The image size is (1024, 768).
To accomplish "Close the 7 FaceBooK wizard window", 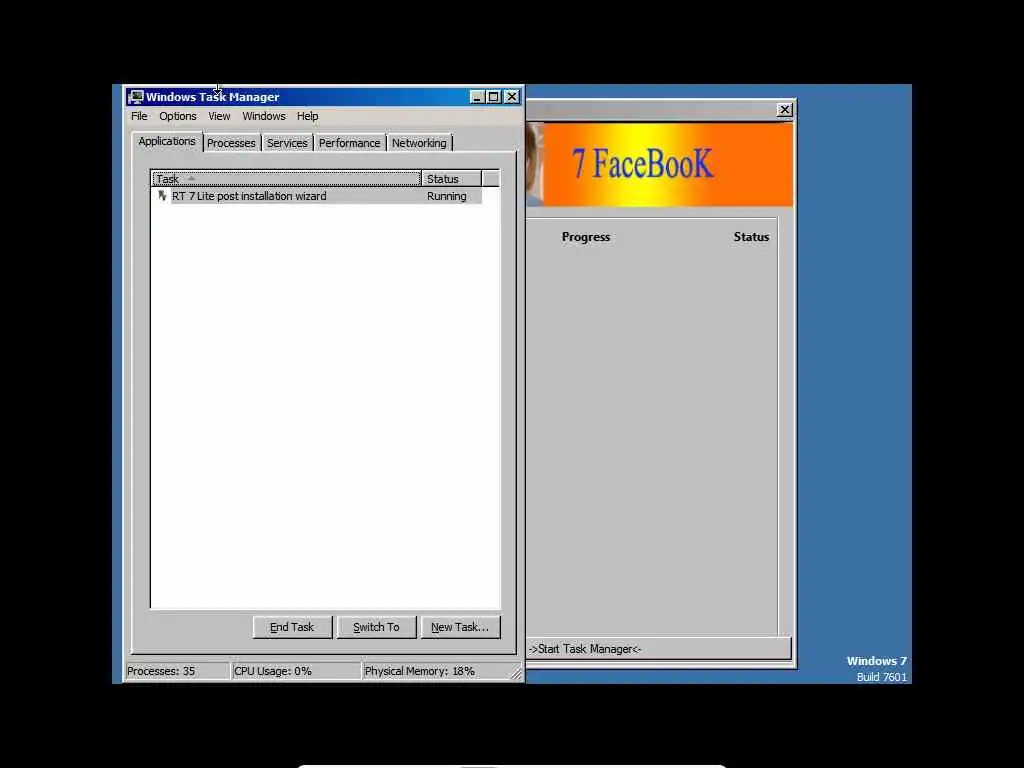I will 785,110.
